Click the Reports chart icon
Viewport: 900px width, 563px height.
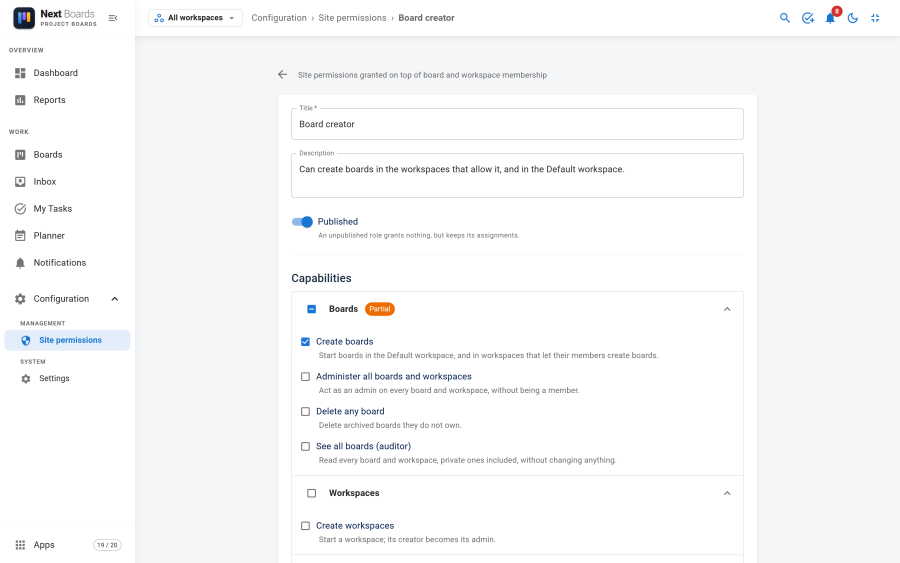click(x=20, y=100)
